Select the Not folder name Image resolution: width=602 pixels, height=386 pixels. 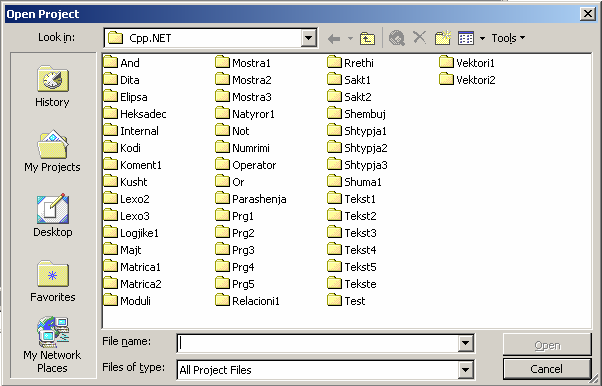(x=241, y=131)
